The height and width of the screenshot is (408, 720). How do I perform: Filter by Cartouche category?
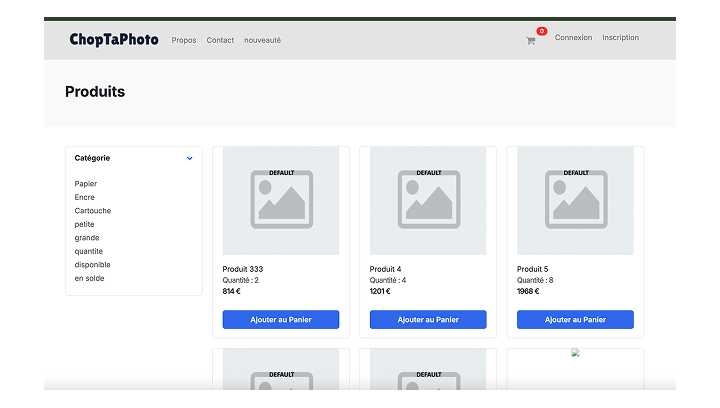coord(93,211)
